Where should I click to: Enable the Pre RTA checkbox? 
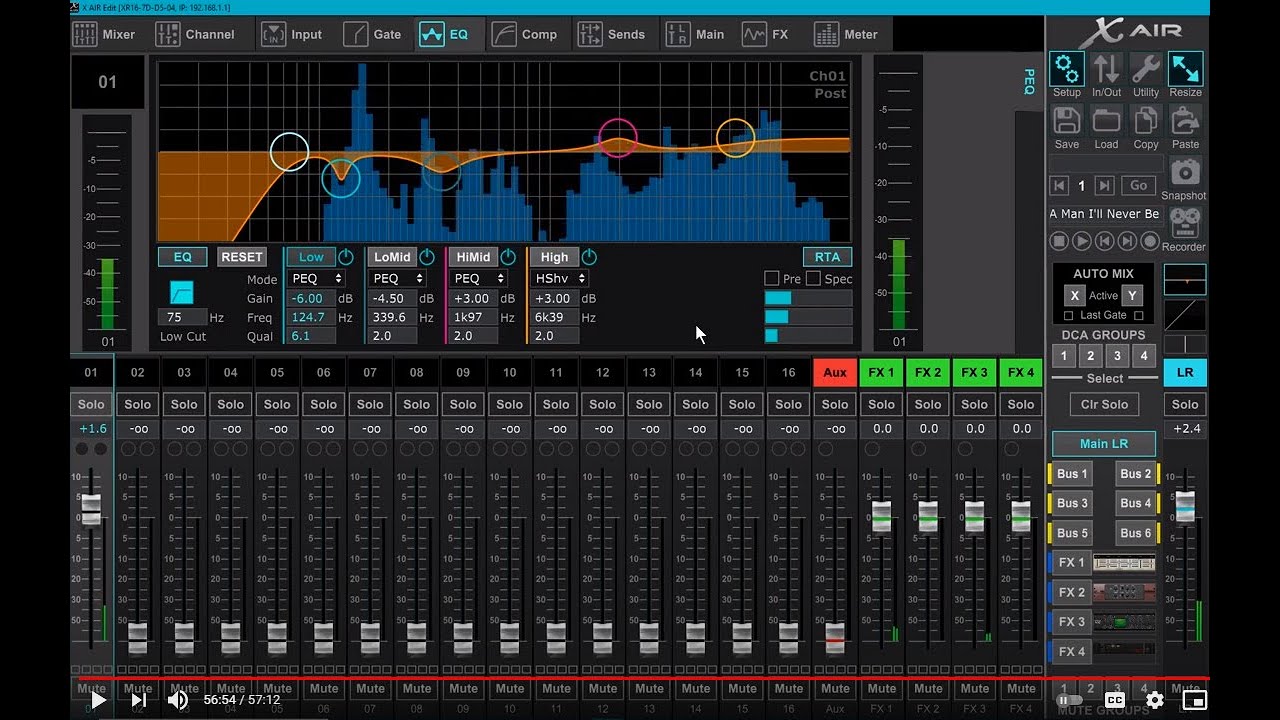(772, 279)
